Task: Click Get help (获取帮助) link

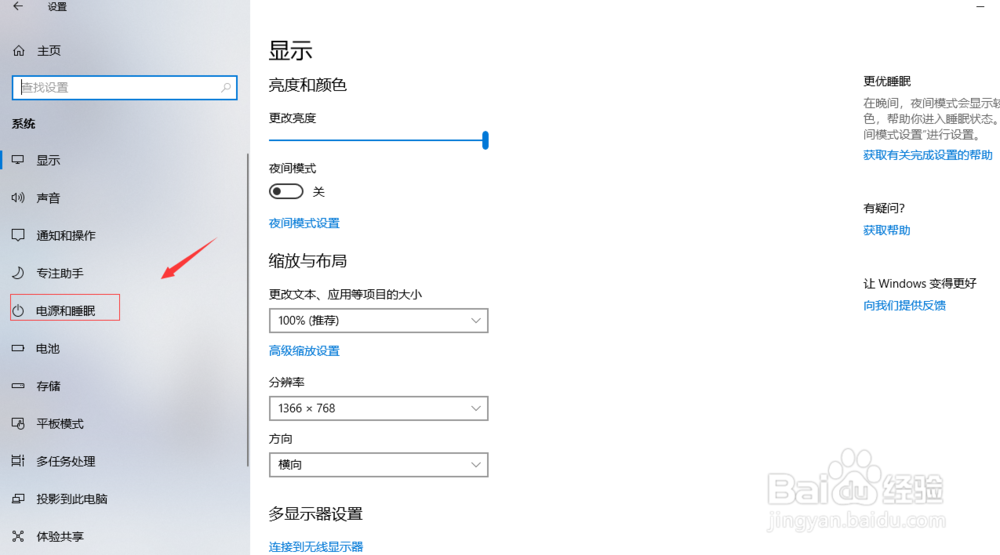Action: click(x=887, y=230)
